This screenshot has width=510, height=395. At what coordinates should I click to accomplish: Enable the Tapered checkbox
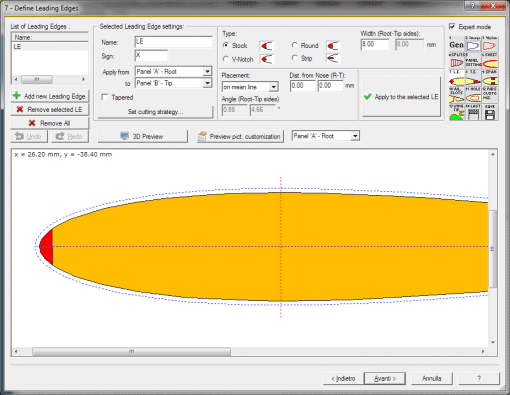click(x=105, y=97)
